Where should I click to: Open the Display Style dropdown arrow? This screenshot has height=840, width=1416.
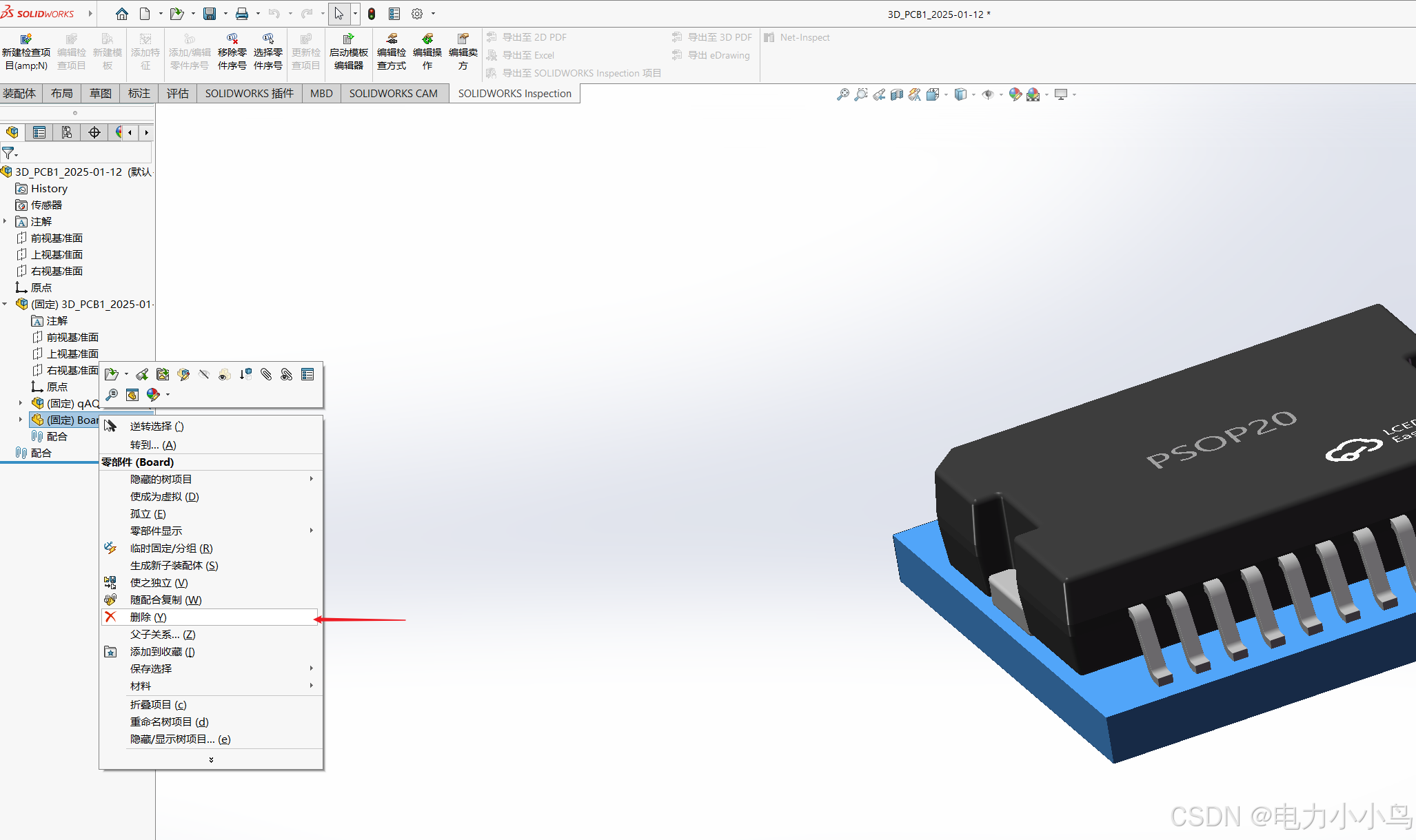pyautogui.click(x=973, y=94)
